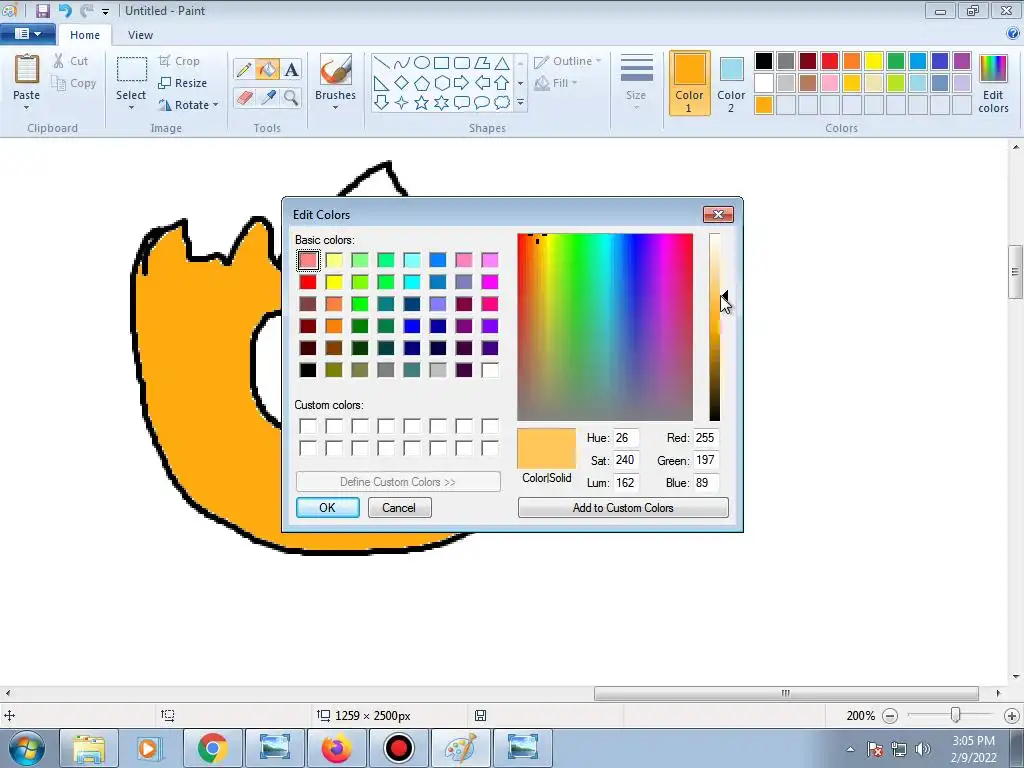Click the Windows Start button
This screenshot has height=768, width=1024.
[x=27, y=748]
